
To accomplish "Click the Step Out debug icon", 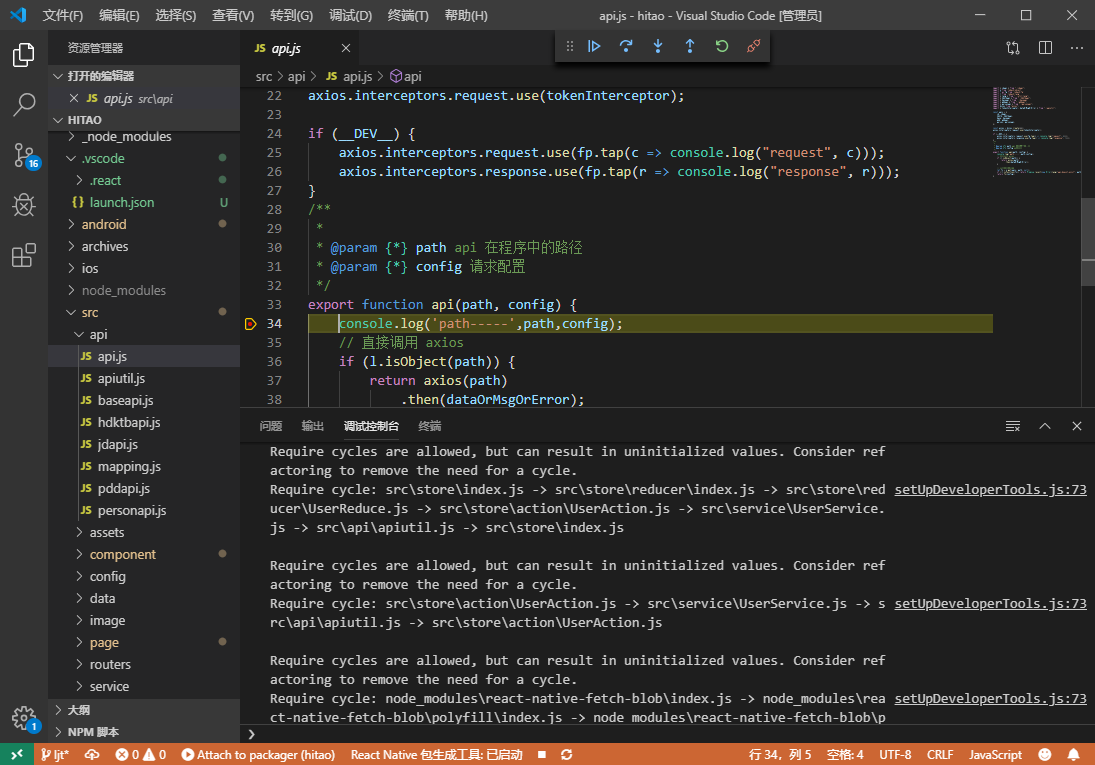I will [690, 46].
